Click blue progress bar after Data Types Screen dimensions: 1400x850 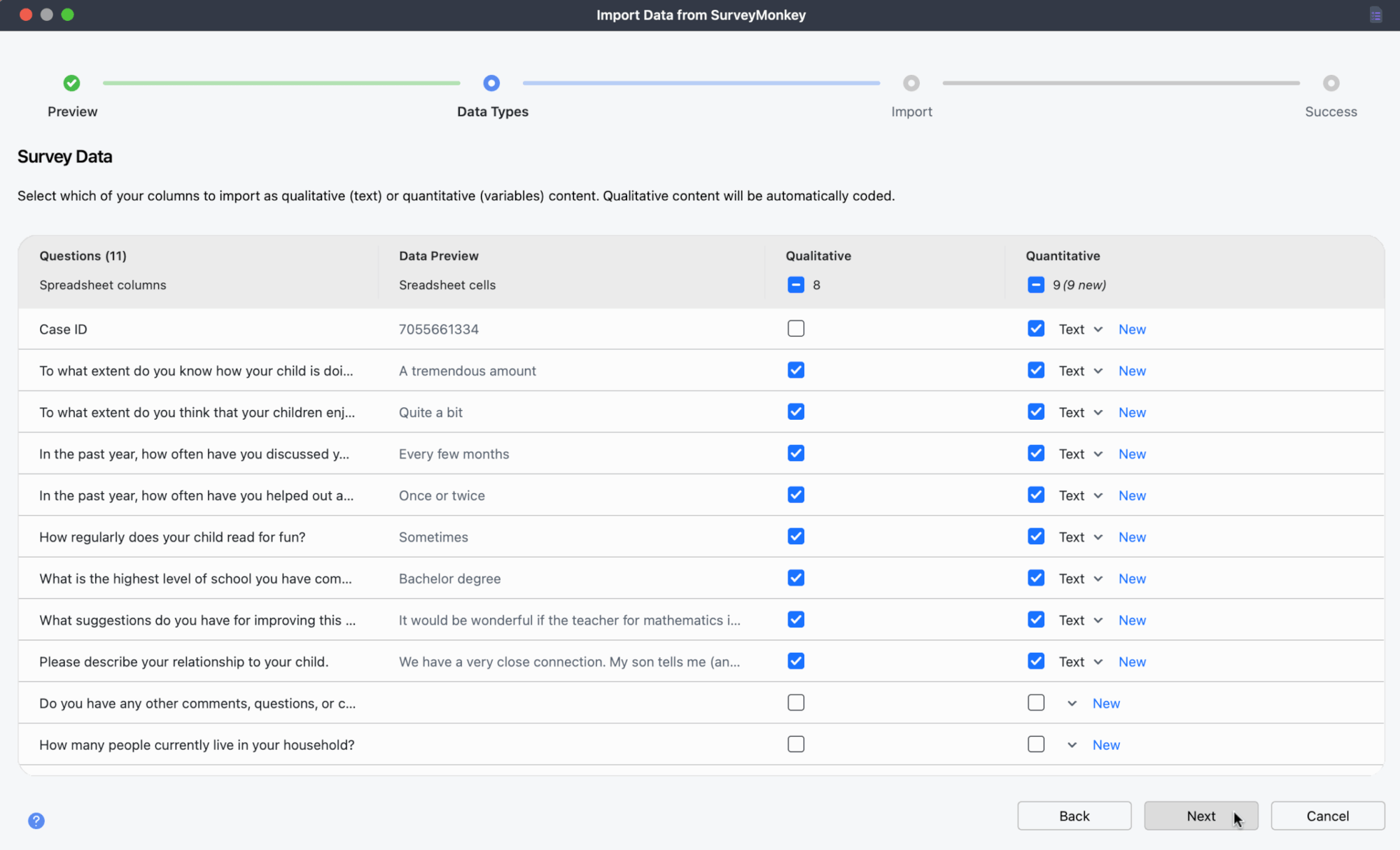click(701, 83)
